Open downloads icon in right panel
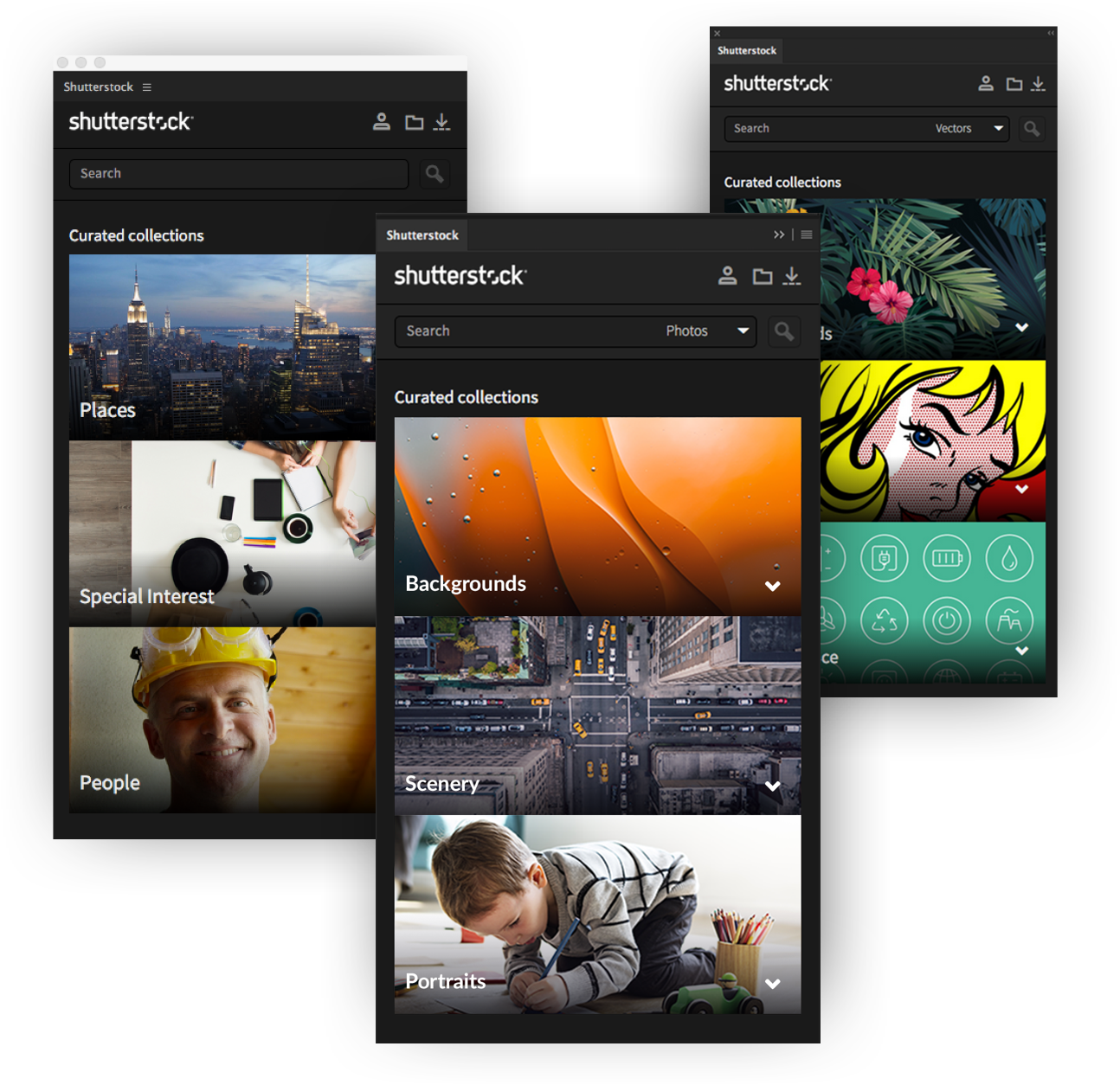 tap(1038, 84)
